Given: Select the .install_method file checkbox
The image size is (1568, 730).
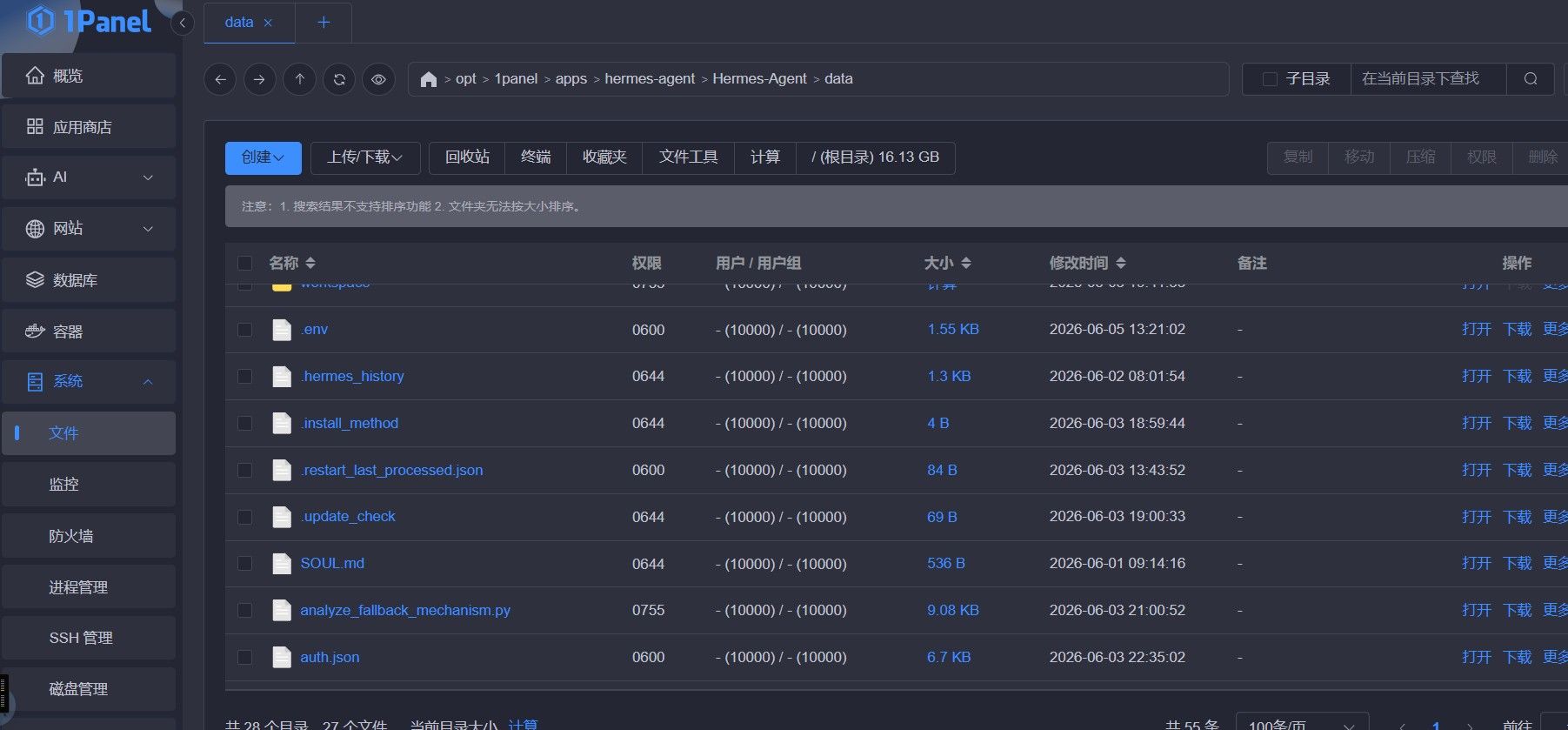Looking at the screenshot, I should click(x=245, y=424).
